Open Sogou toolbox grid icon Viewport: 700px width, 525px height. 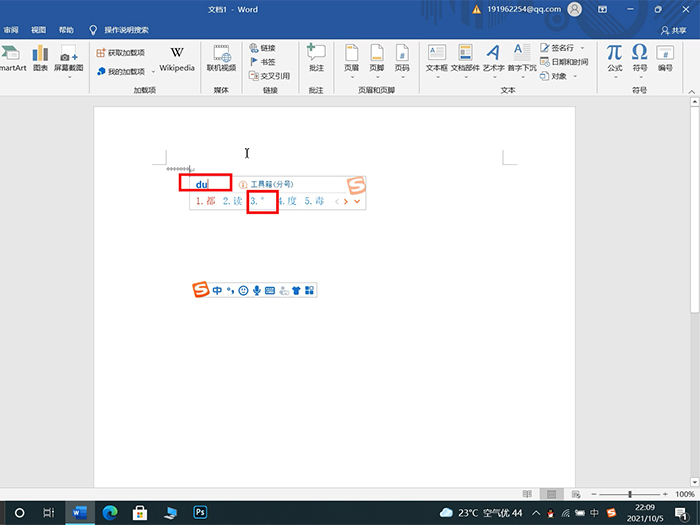pyautogui.click(x=309, y=291)
